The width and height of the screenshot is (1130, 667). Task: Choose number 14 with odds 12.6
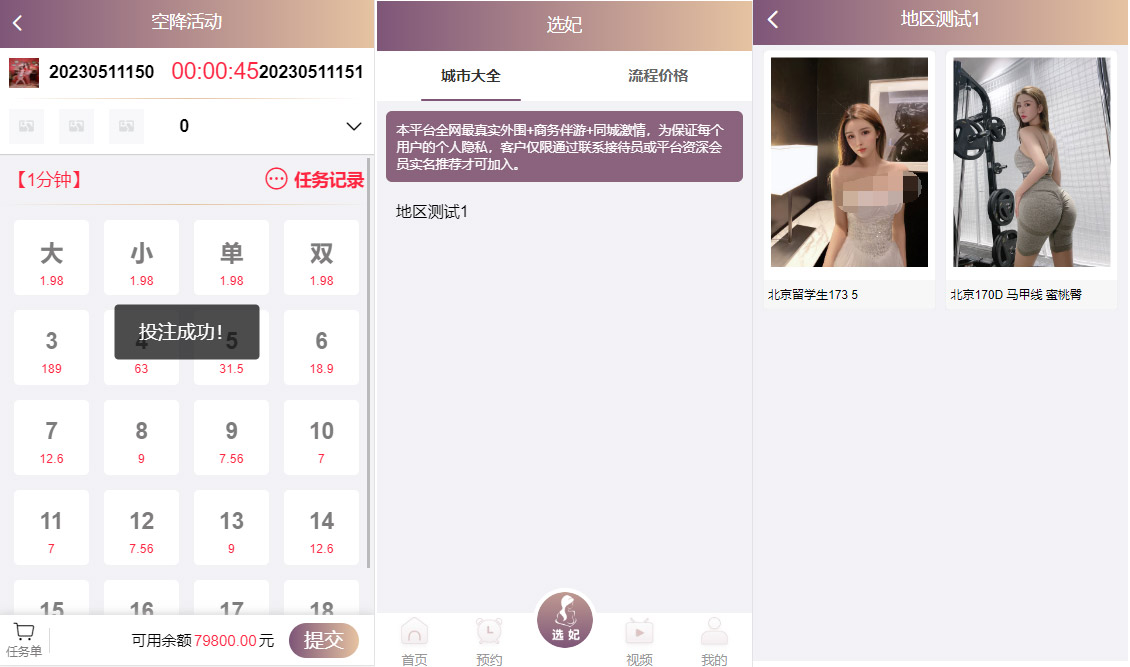321,528
